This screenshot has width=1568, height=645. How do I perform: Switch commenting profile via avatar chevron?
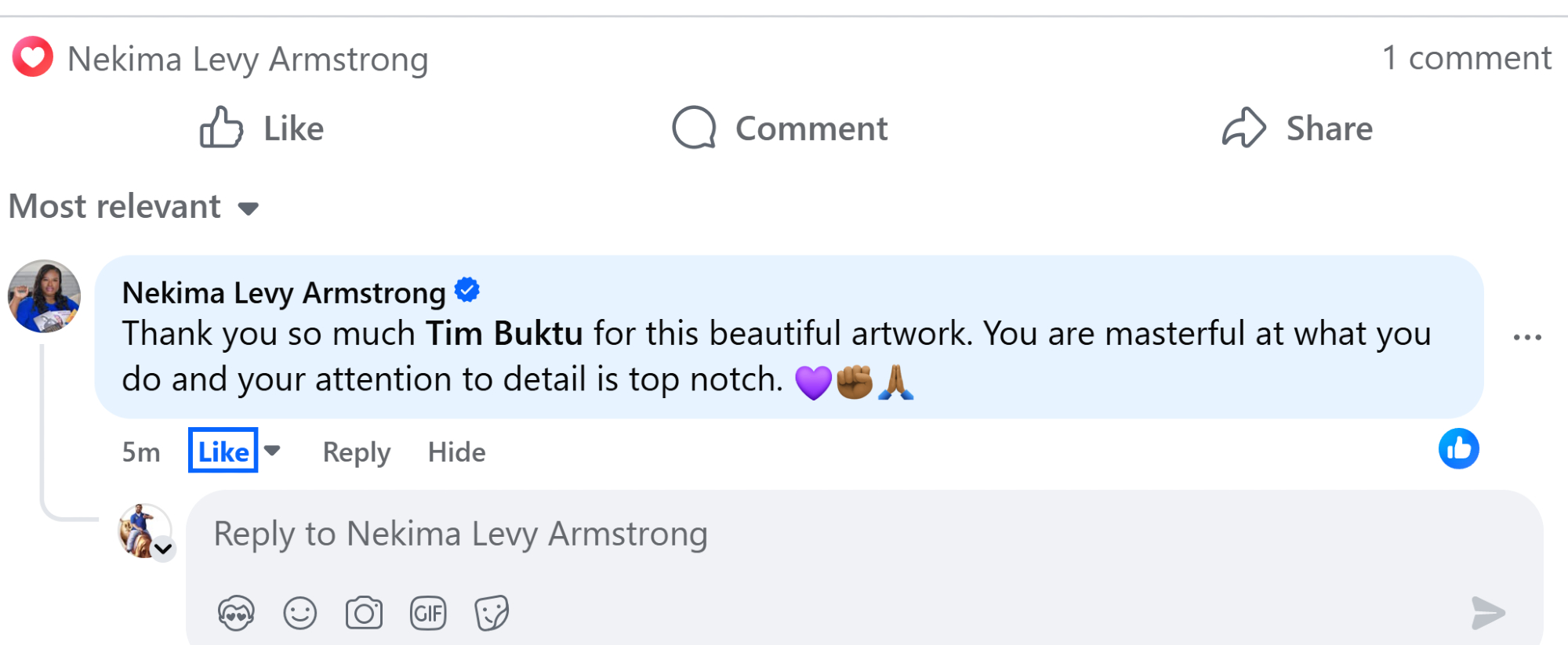point(163,549)
